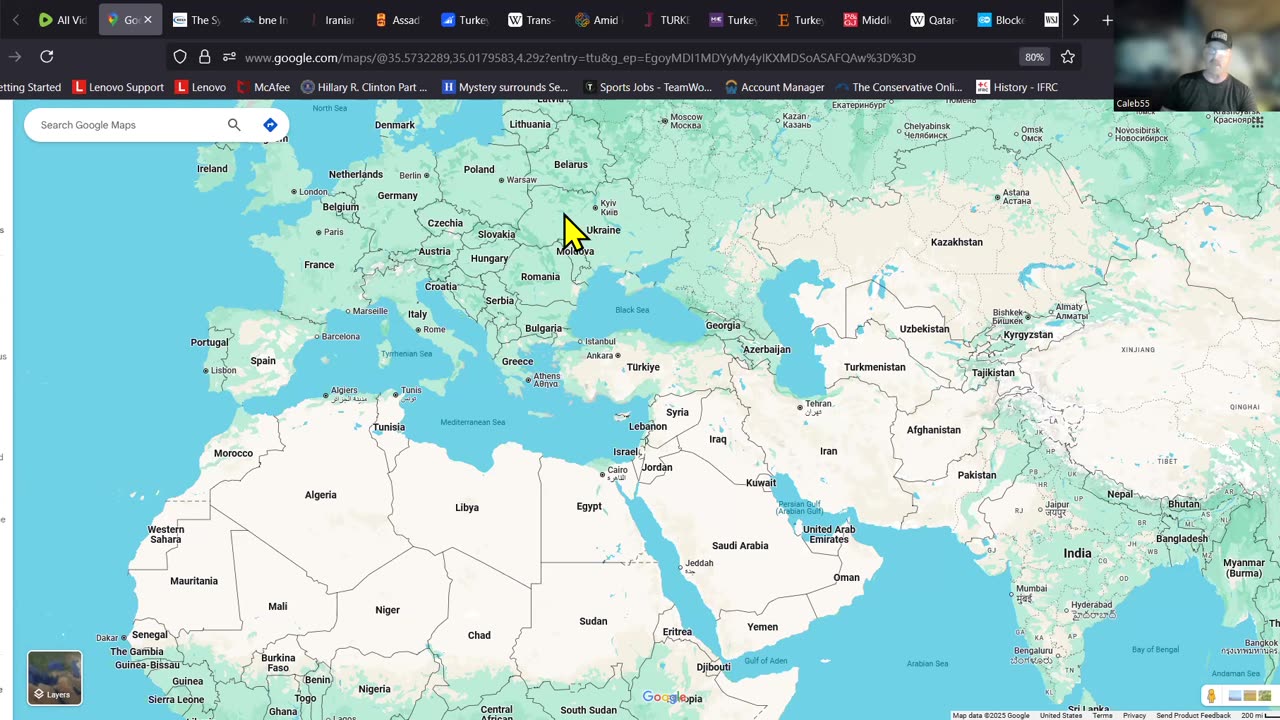Open Mystery surrounds Se... bookmark

(505, 87)
